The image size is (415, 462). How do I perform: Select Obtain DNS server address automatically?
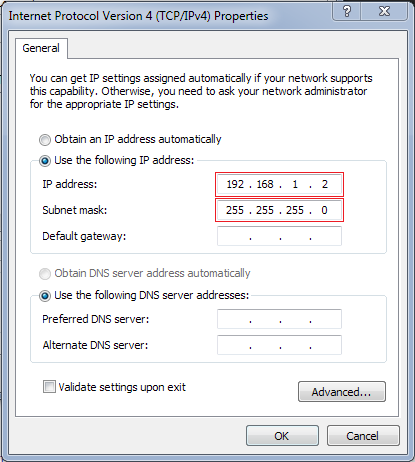(x=45, y=274)
